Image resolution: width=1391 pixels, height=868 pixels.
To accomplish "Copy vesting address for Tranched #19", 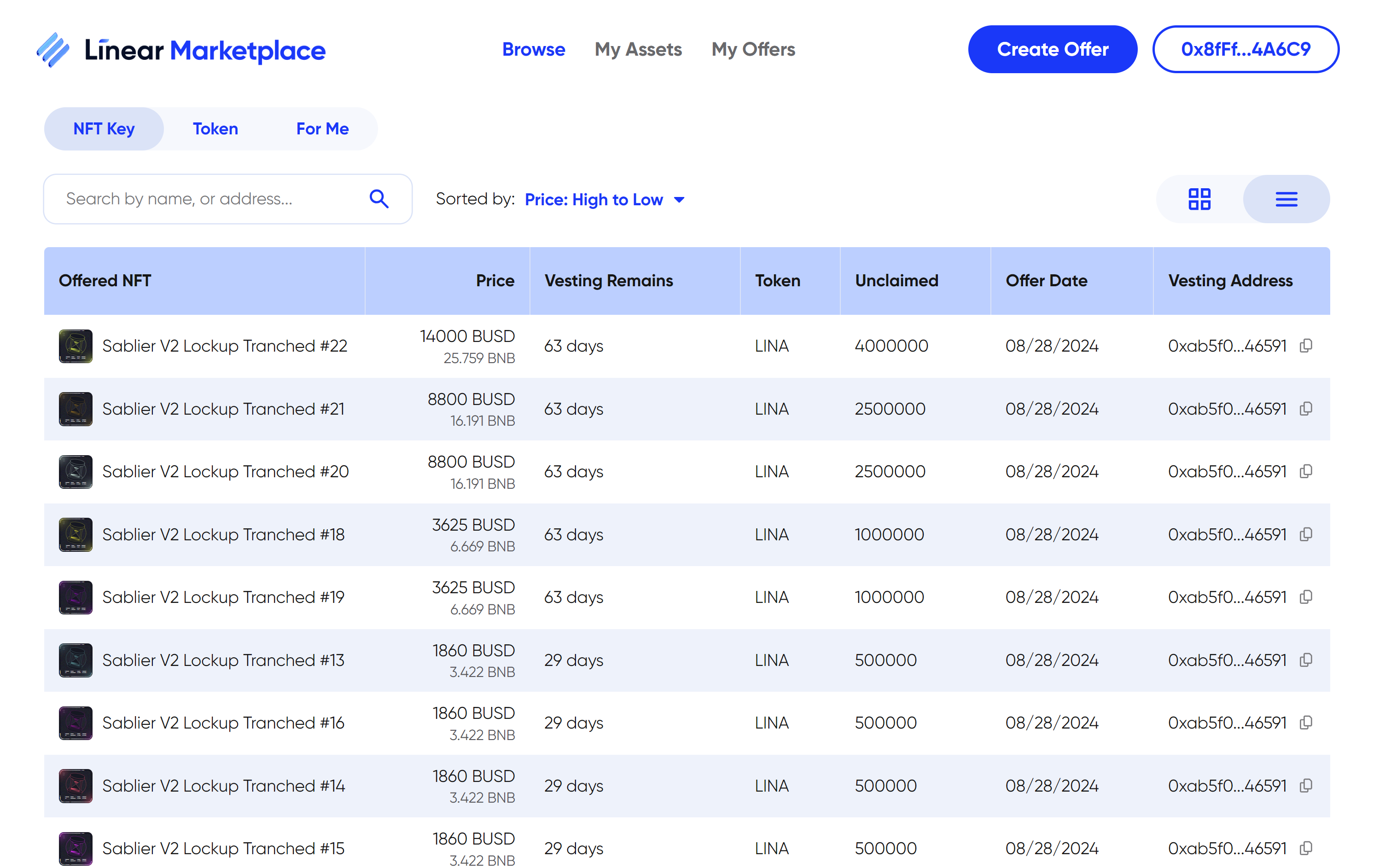I will (x=1306, y=597).
